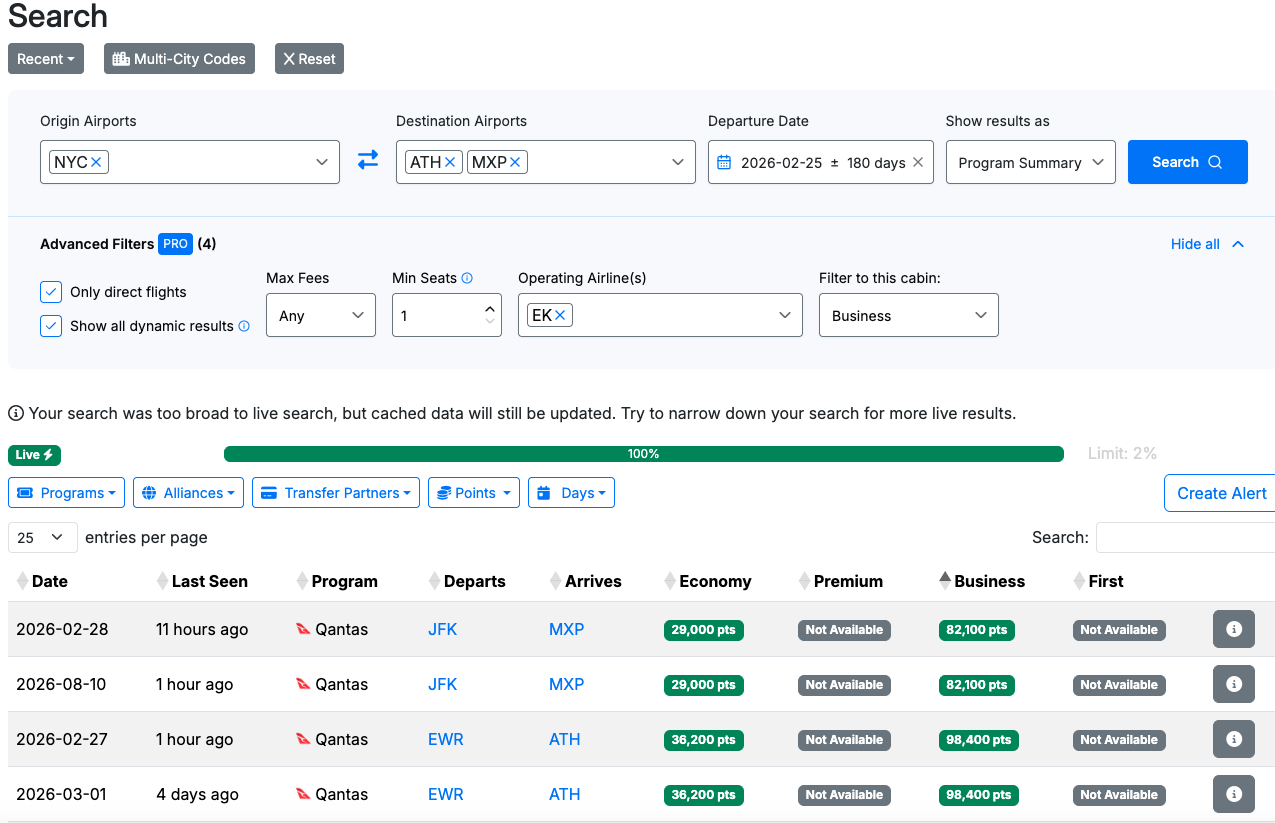Show info icon for 2026-03-01 flight
This screenshot has width=1275, height=823.
pos(1233,794)
